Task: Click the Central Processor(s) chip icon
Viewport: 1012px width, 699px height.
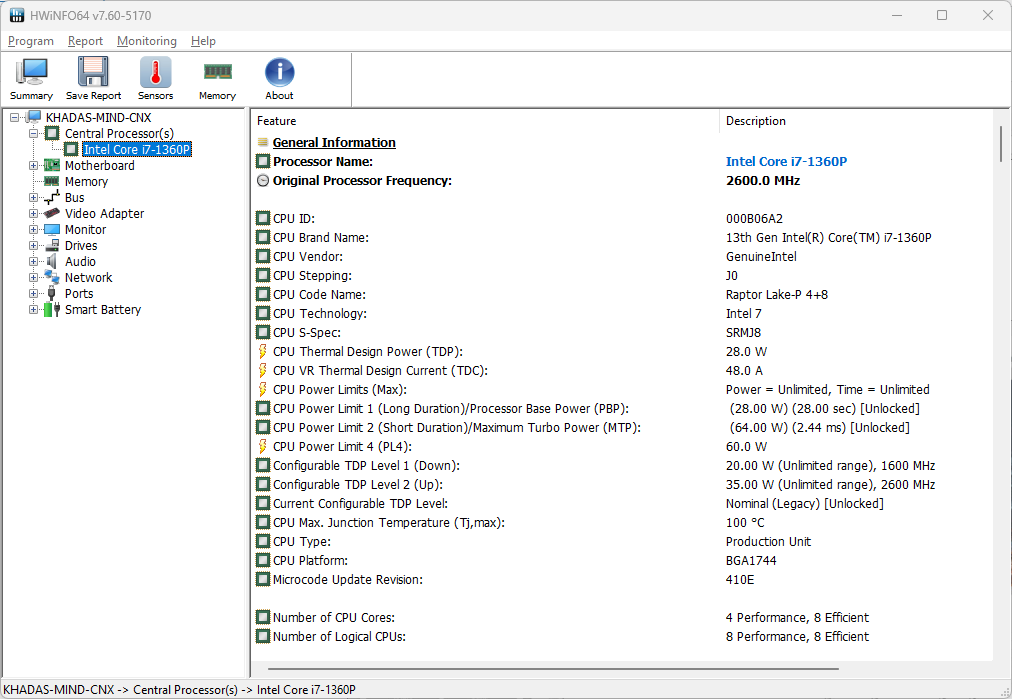Action: (x=52, y=134)
